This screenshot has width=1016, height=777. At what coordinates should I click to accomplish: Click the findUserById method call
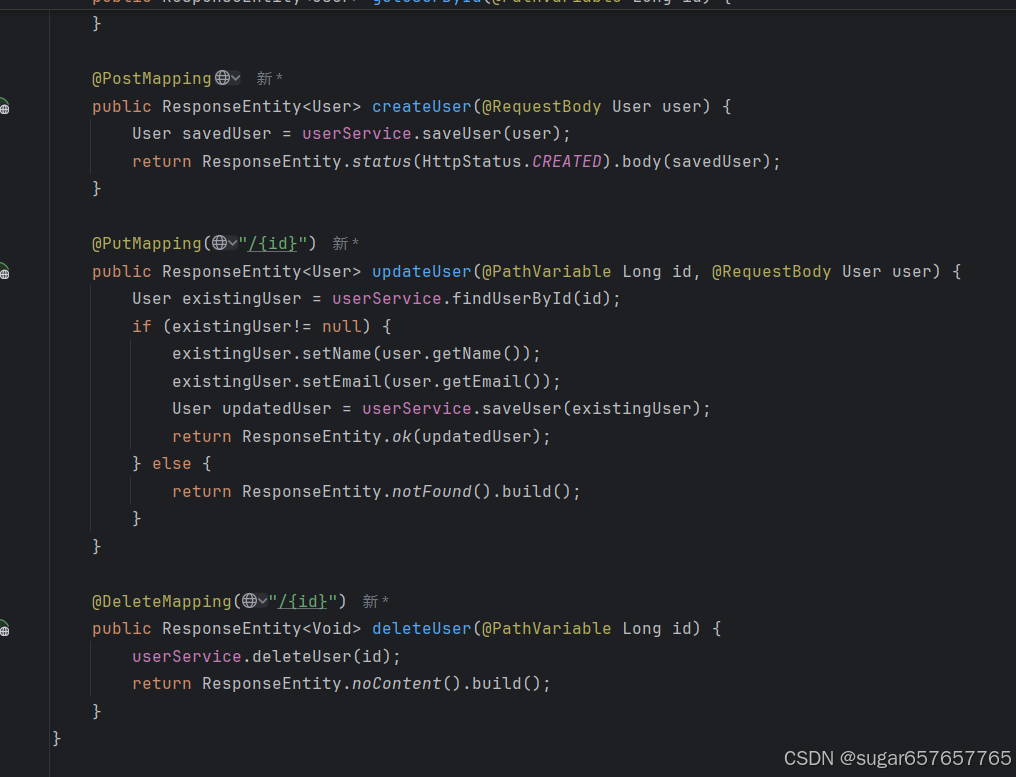512,299
